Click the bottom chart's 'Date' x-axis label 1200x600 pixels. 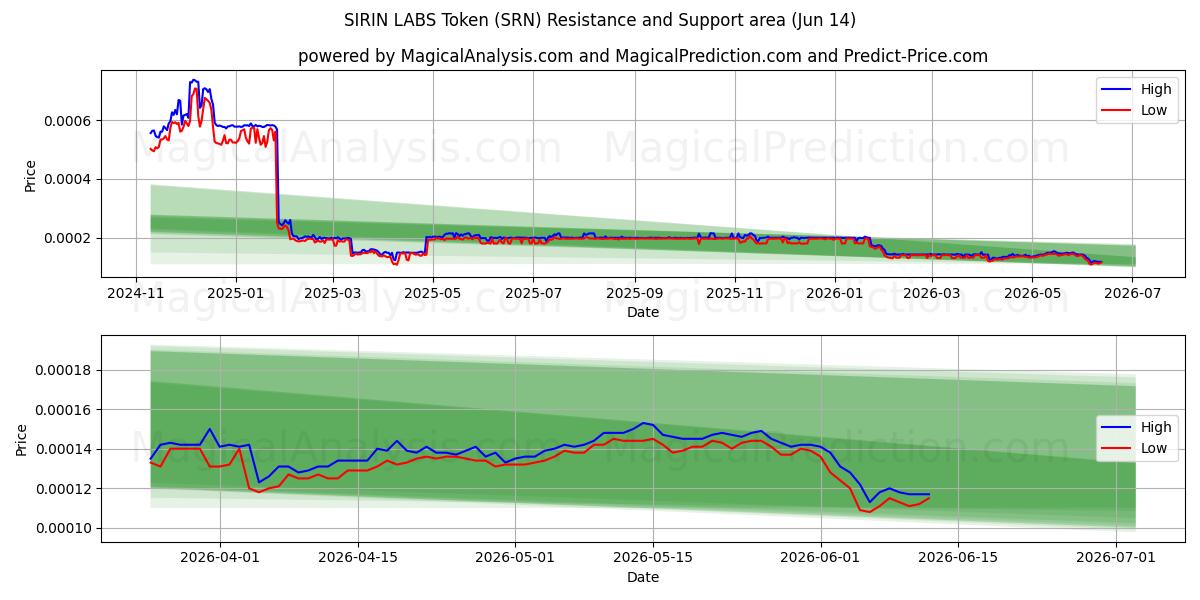643,577
